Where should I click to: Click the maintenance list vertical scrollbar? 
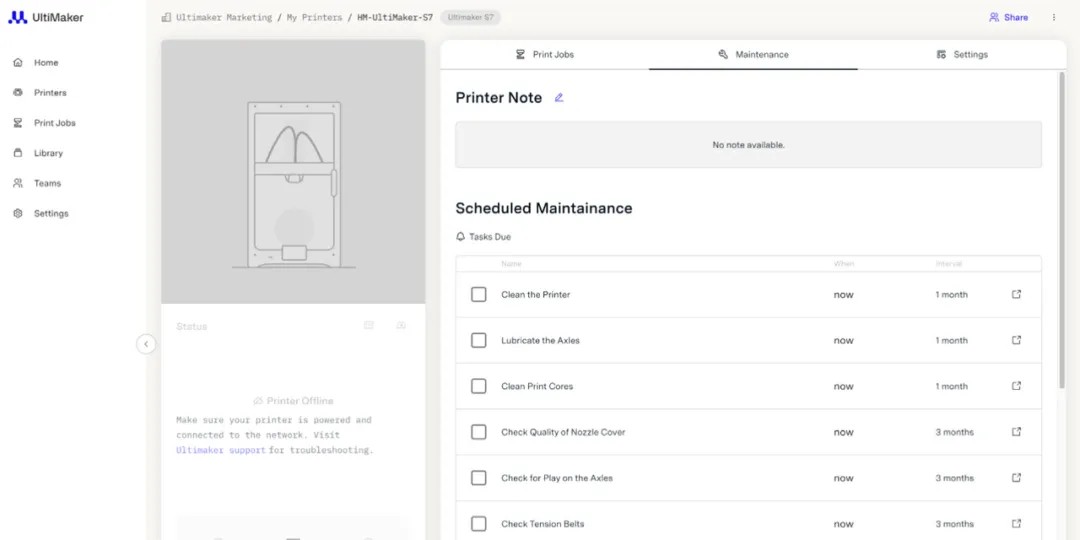[x=1062, y=230]
